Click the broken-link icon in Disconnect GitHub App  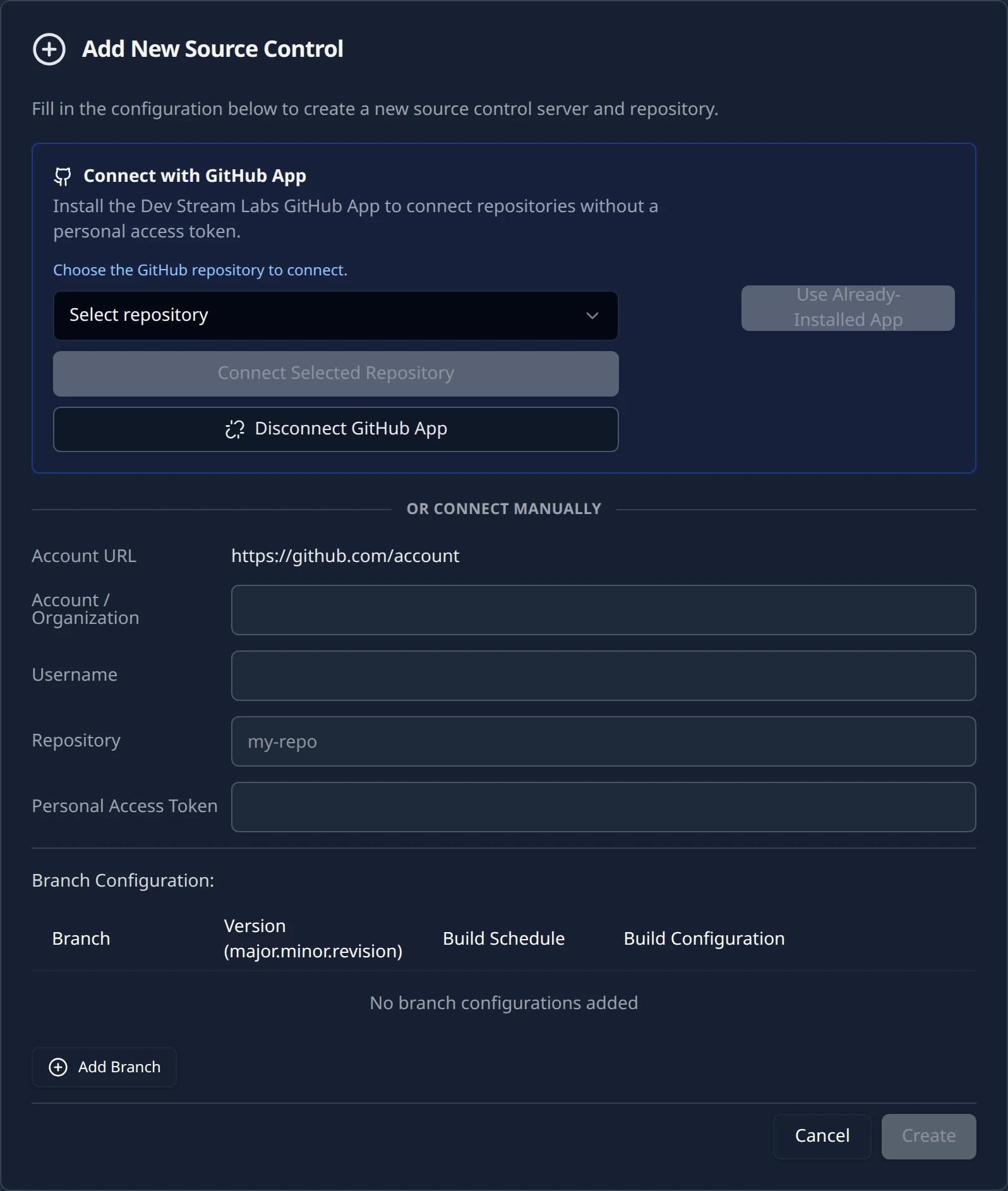click(x=234, y=429)
